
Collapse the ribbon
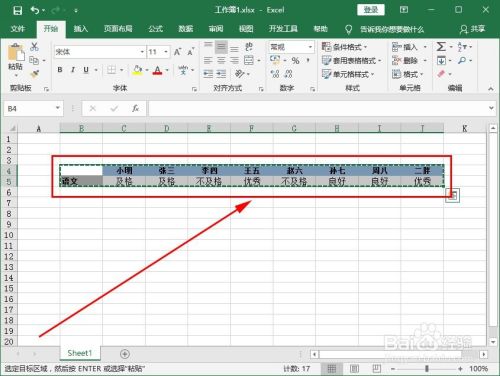(x=490, y=89)
